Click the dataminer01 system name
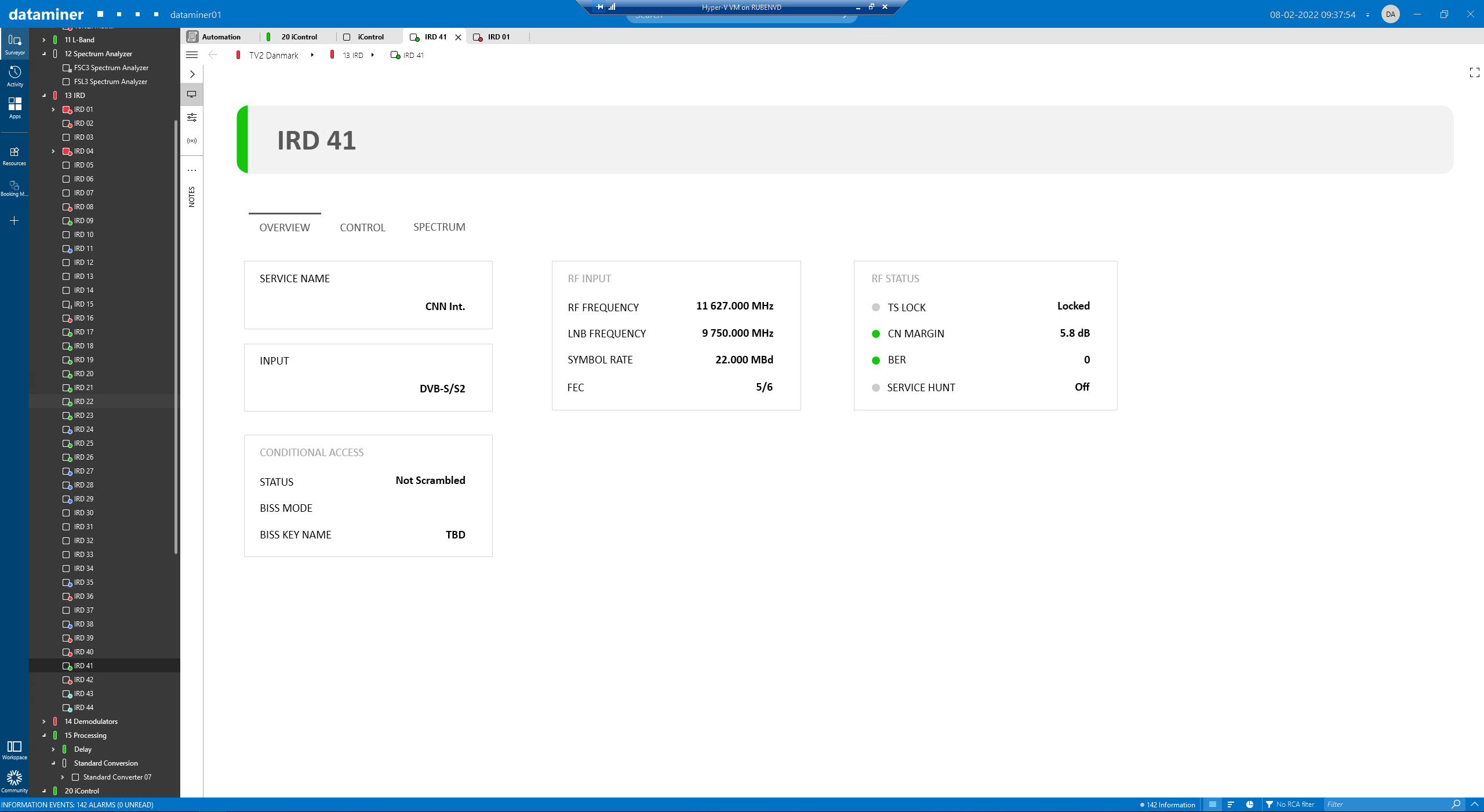 pyautogui.click(x=195, y=14)
